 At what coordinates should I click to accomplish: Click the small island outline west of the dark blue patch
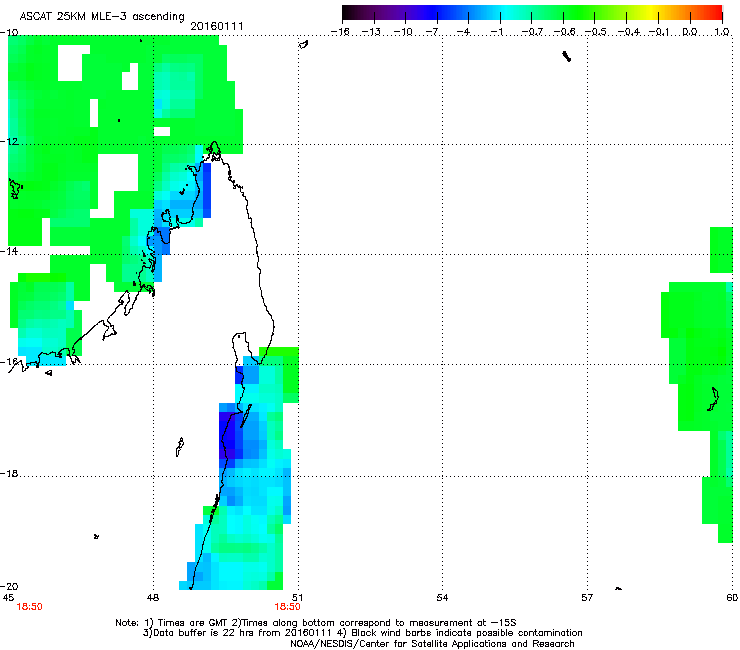point(180,447)
